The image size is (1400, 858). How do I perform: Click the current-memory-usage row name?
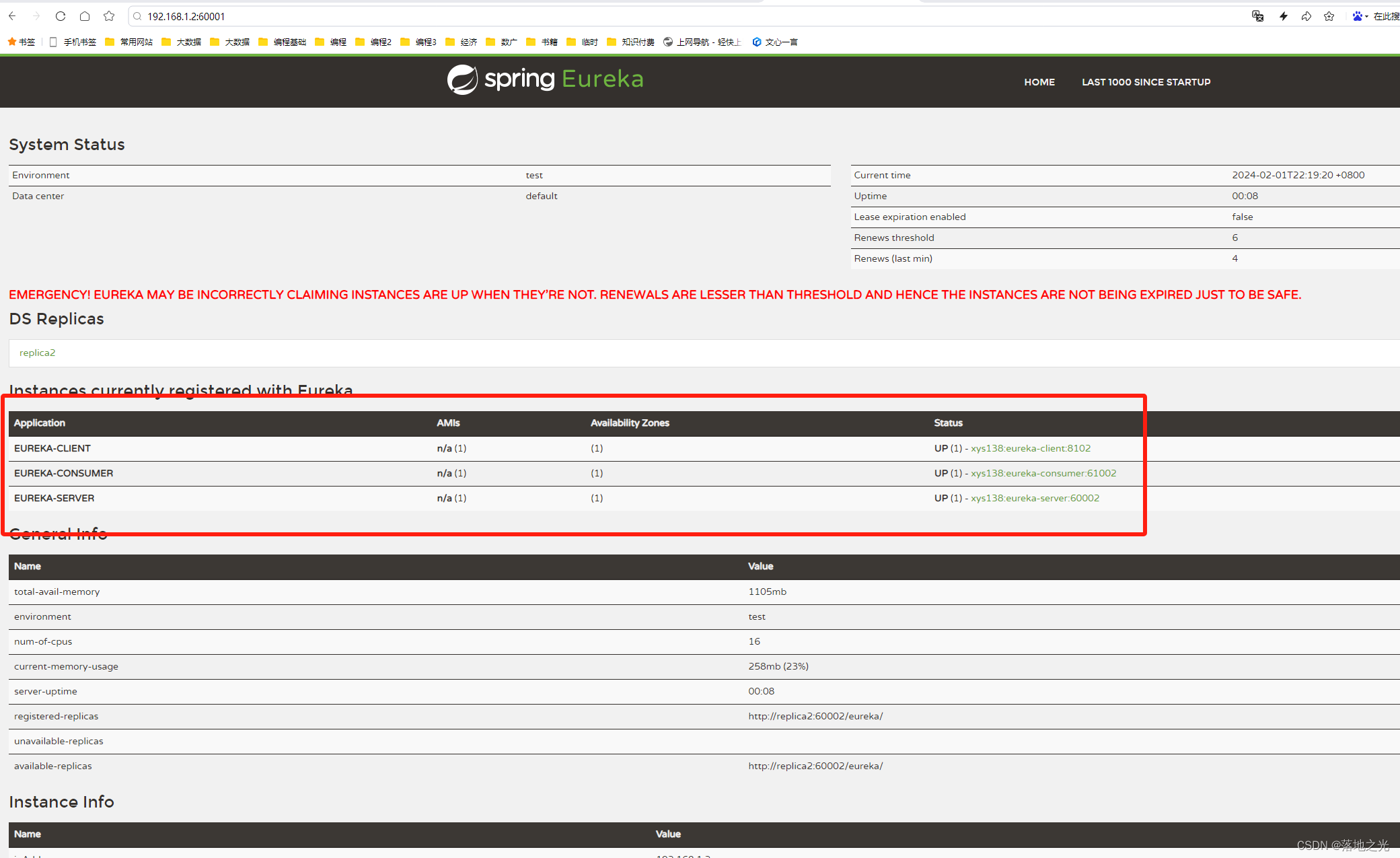pyautogui.click(x=66, y=666)
